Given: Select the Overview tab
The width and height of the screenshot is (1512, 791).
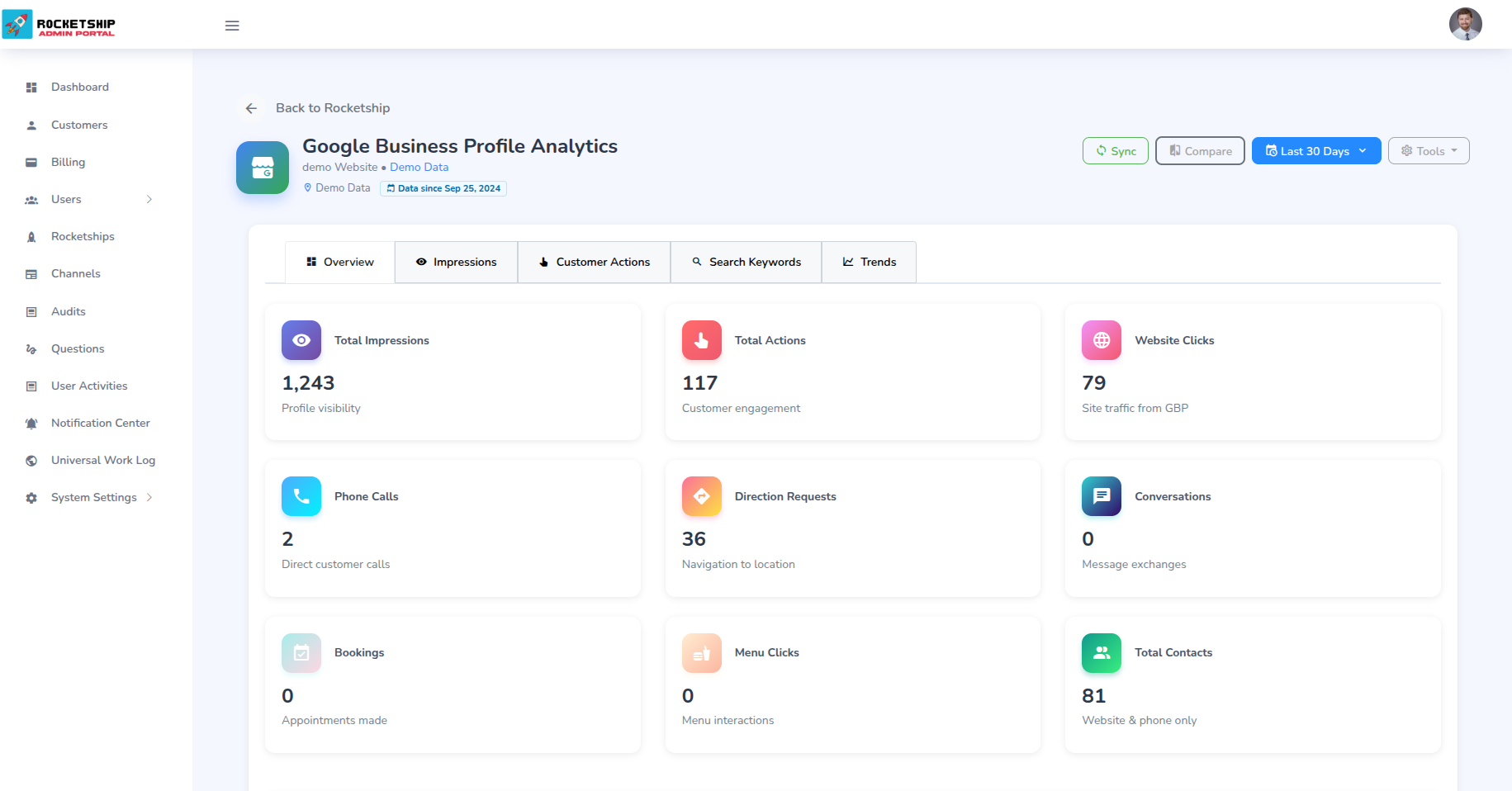Looking at the screenshot, I should point(340,263).
